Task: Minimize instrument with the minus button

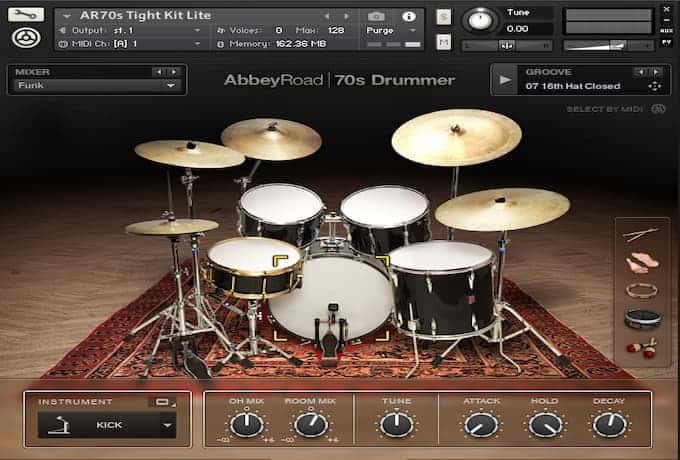Action: coord(667,20)
